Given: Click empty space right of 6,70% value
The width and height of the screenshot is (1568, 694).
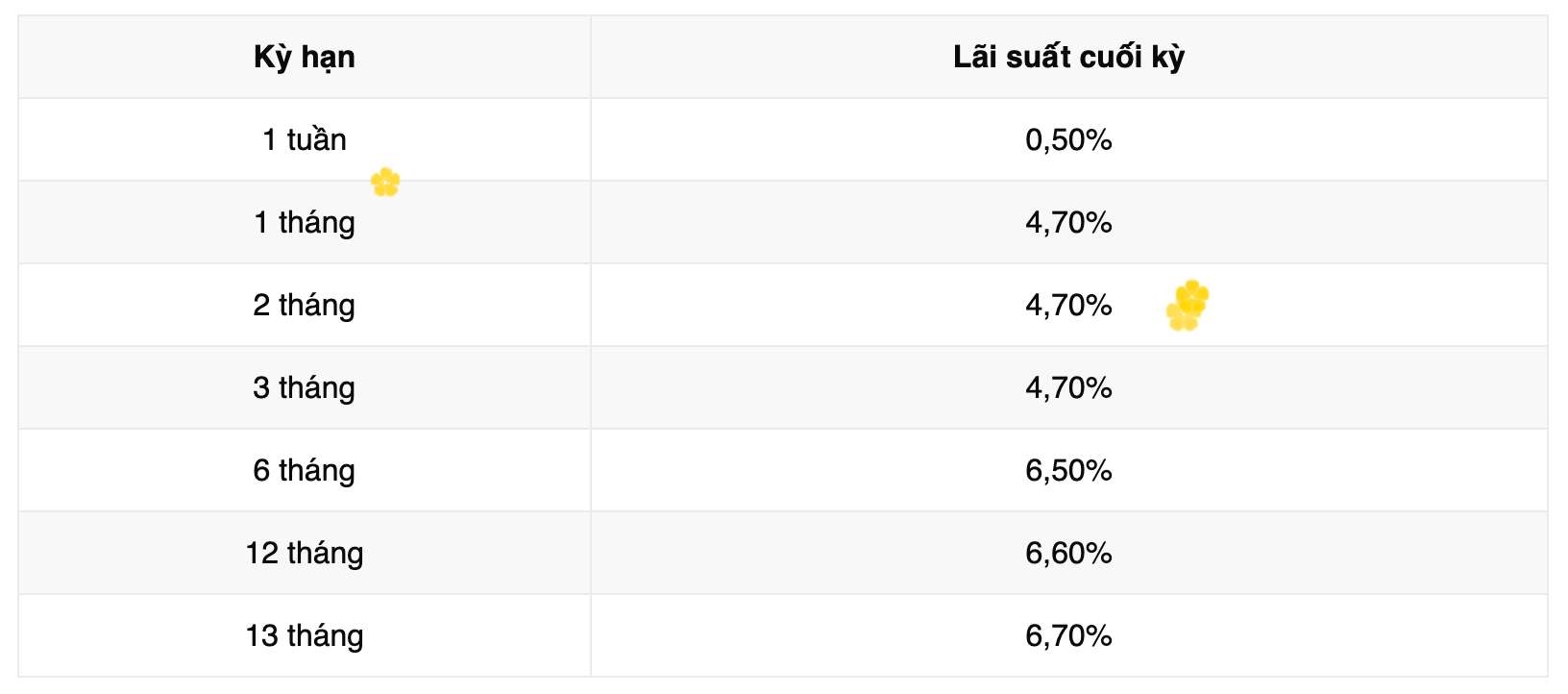Looking at the screenshot, I should 1345,636.
